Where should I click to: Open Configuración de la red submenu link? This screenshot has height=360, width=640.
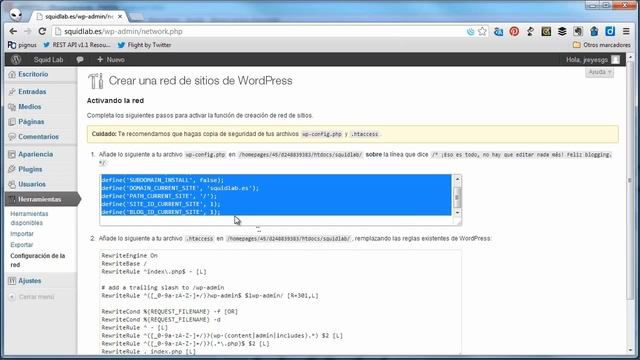[x=38, y=260]
